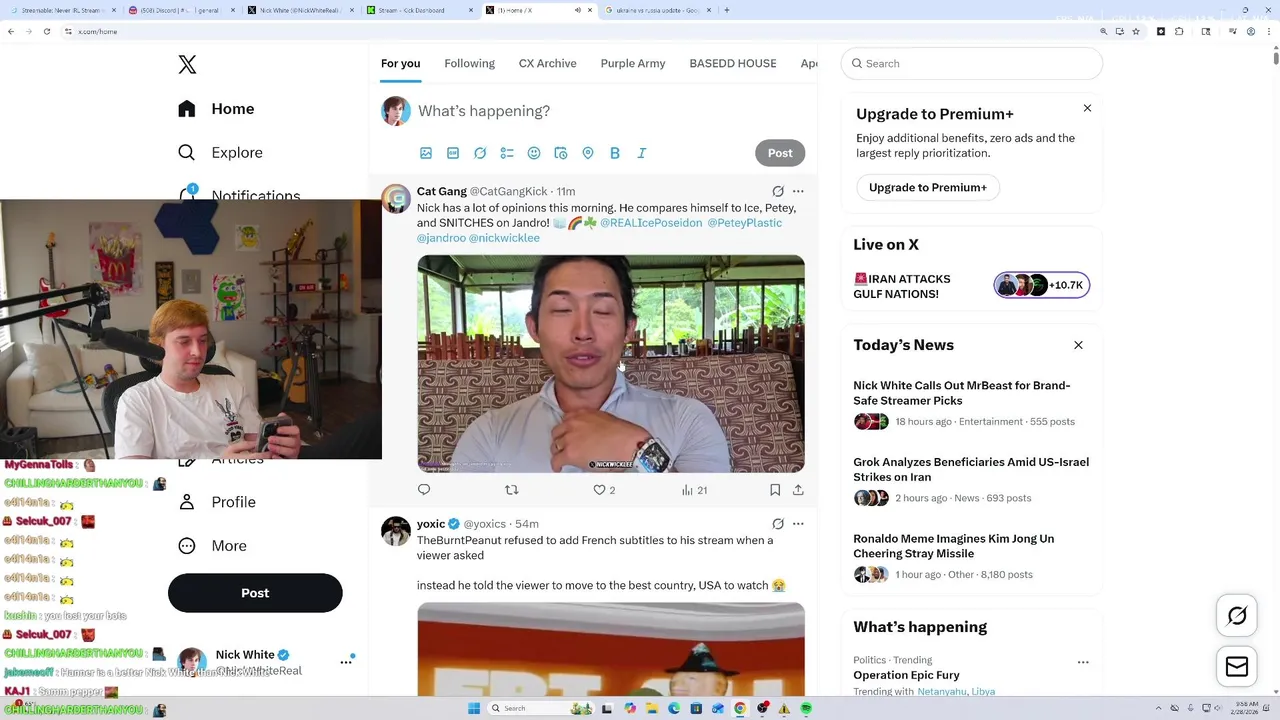Open Explore in the left navigation
The width and height of the screenshot is (1280, 720).
tap(220, 153)
